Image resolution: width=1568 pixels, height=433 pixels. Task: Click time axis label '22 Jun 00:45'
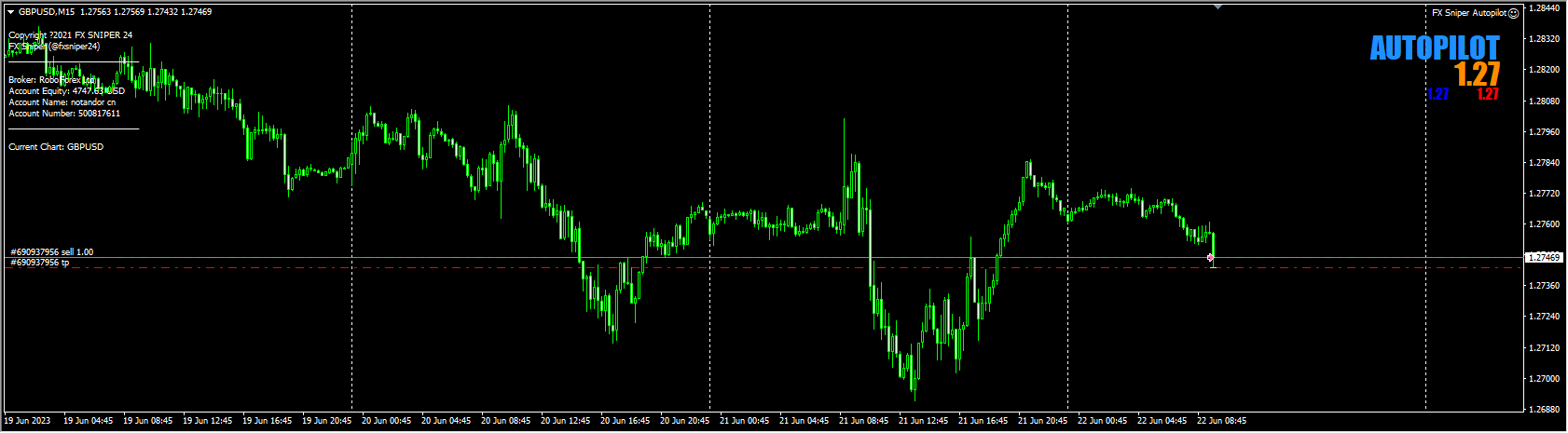(x=1103, y=421)
